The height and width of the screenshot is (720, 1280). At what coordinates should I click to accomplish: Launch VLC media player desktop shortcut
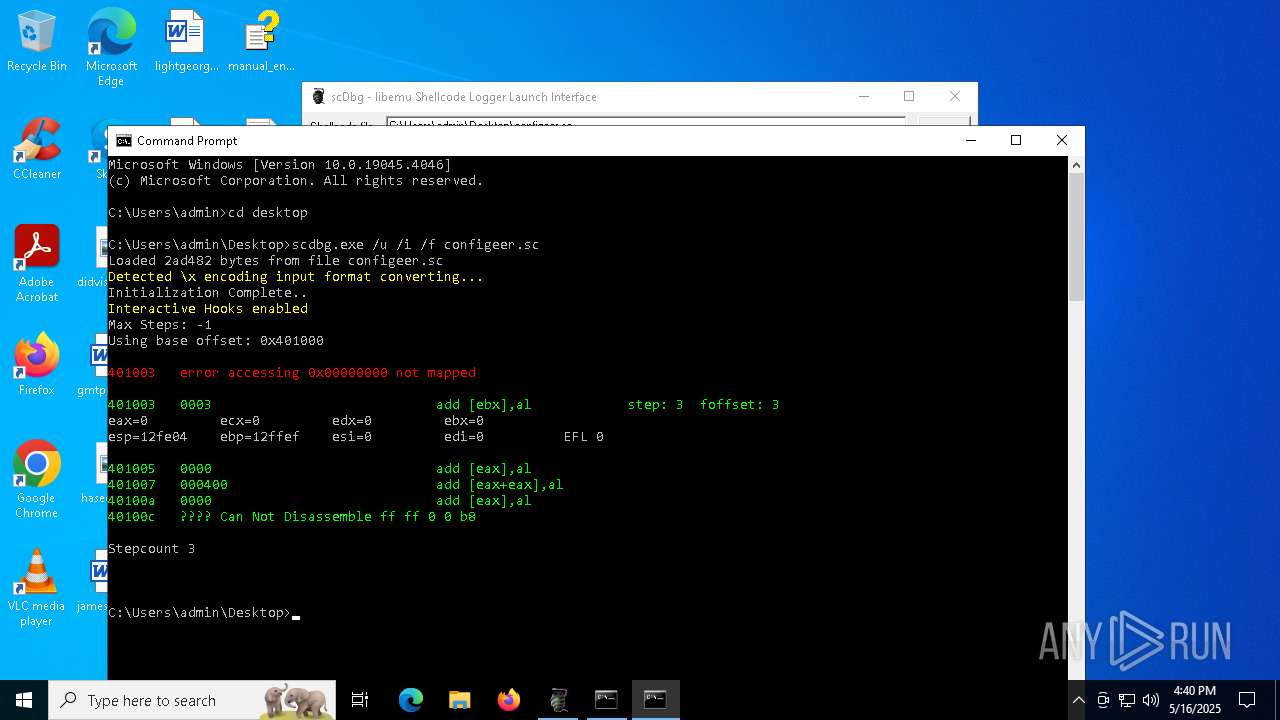(x=37, y=587)
